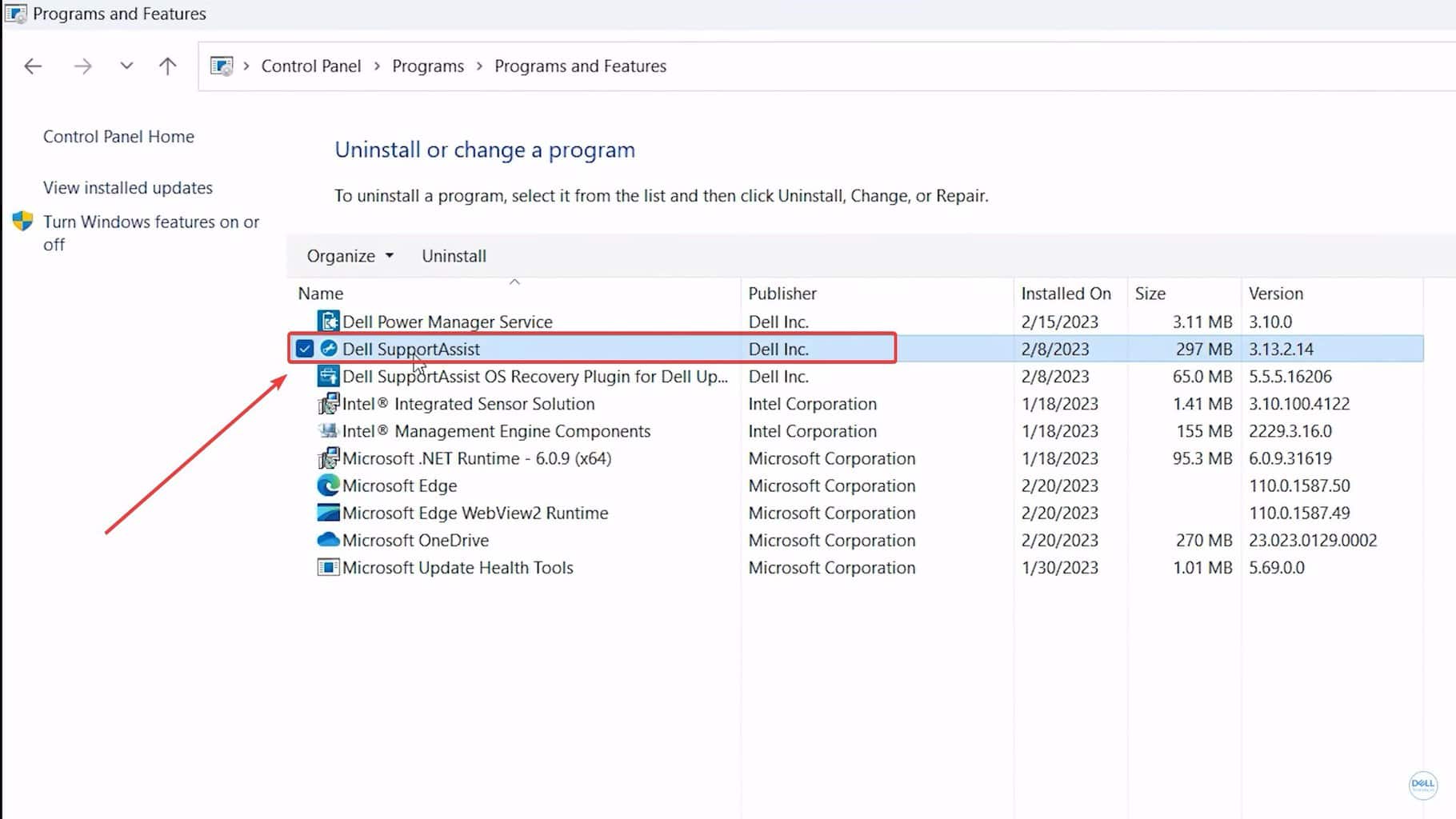The height and width of the screenshot is (819, 1456).
Task: Click Control Panel in the breadcrumb
Action: [x=311, y=66]
